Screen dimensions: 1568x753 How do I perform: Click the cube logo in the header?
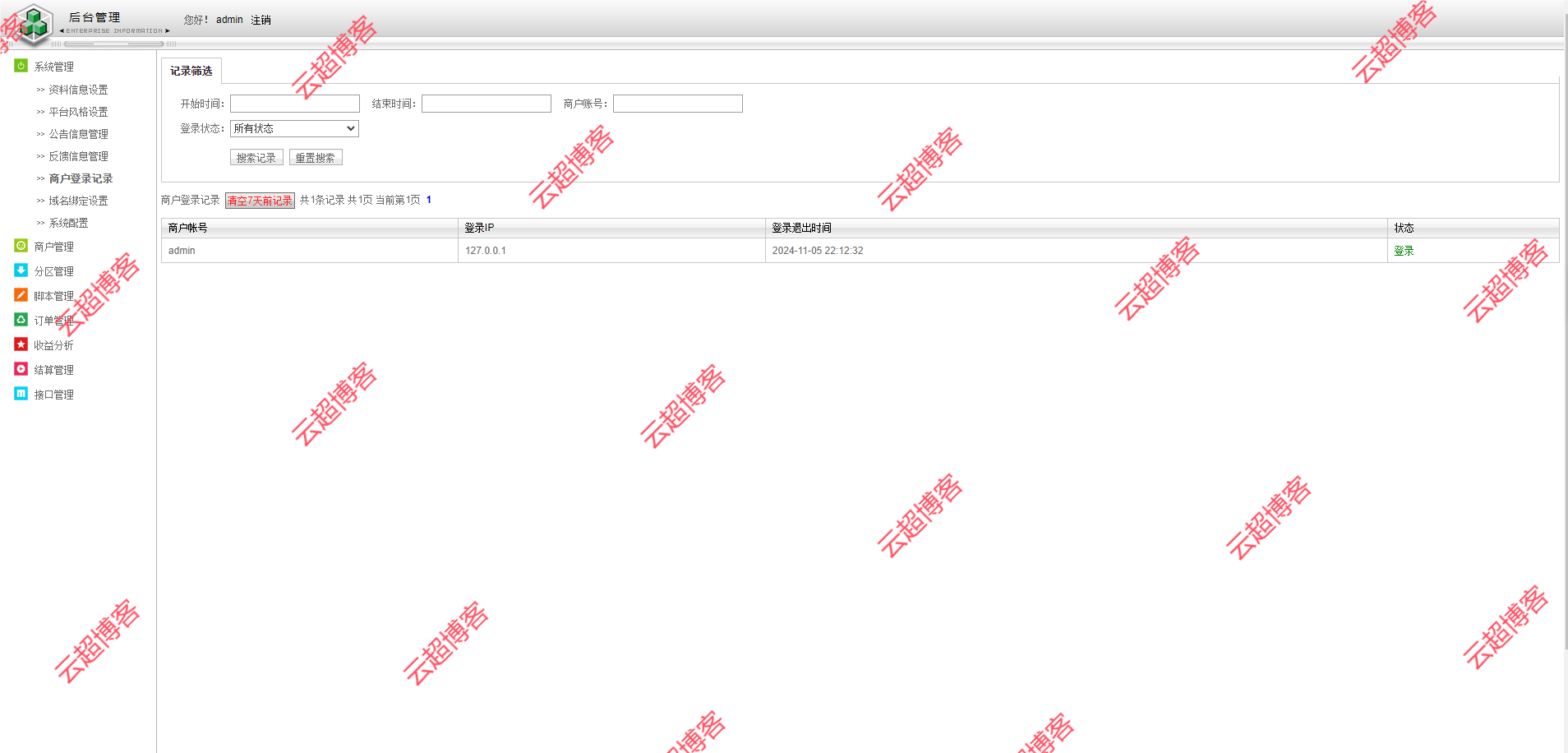[34, 24]
